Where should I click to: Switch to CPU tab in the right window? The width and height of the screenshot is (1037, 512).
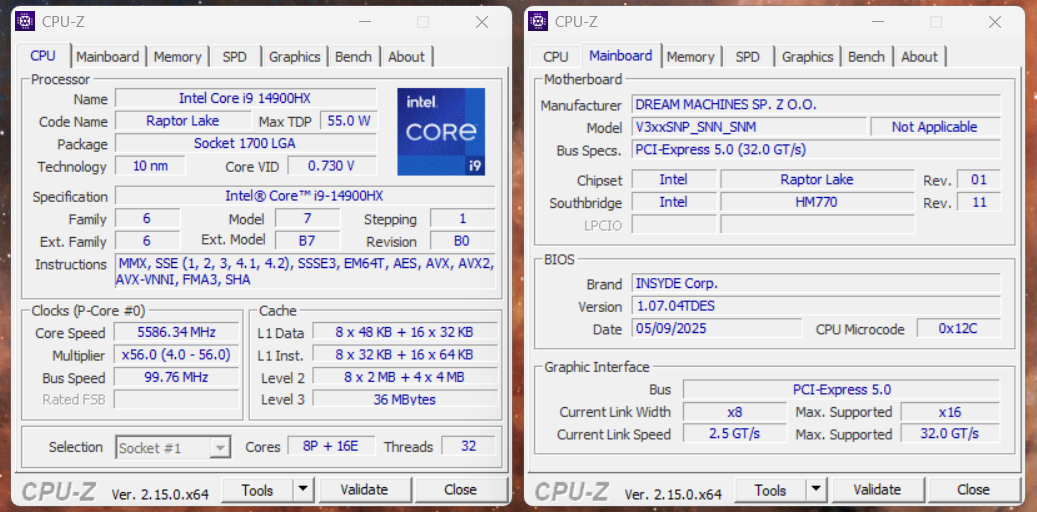(x=556, y=57)
